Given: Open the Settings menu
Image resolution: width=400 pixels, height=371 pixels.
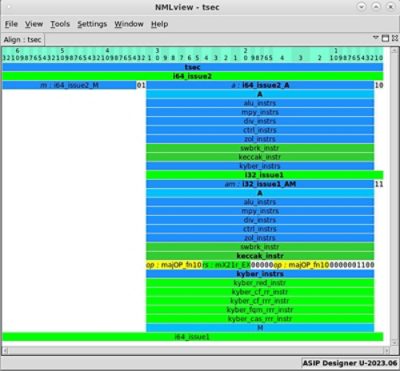Looking at the screenshot, I should click(92, 24).
